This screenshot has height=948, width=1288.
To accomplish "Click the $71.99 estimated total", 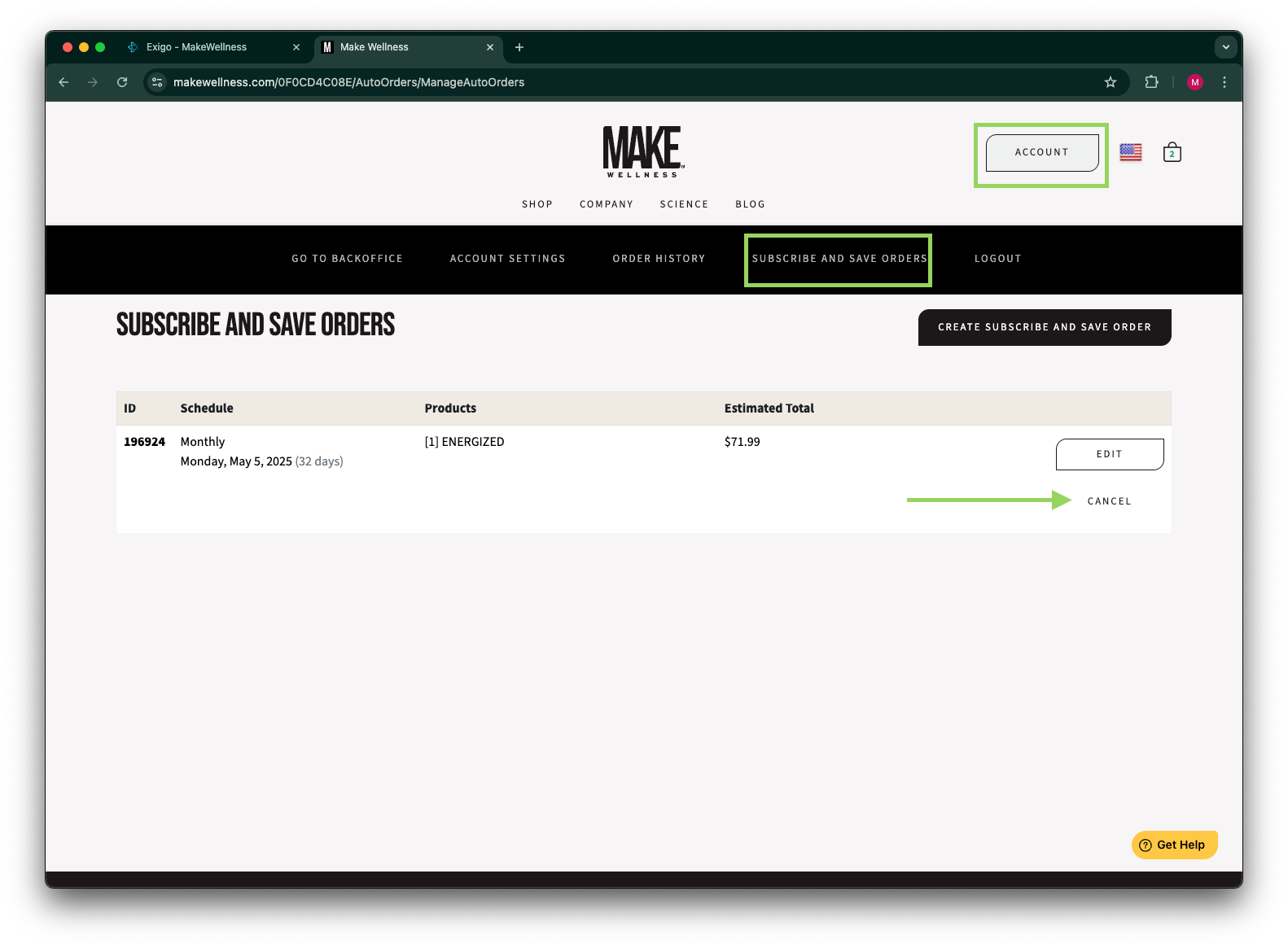I will pos(742,442).
